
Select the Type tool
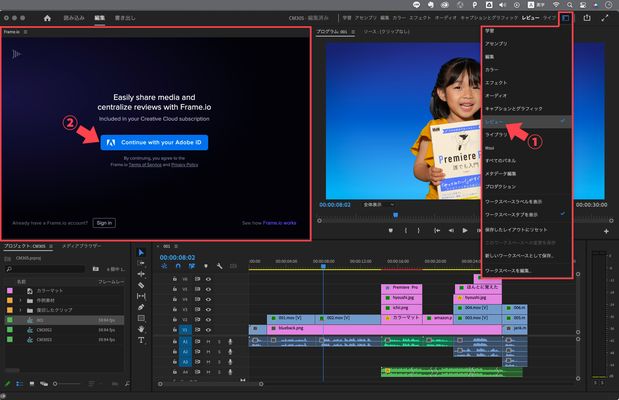(141, 340)
